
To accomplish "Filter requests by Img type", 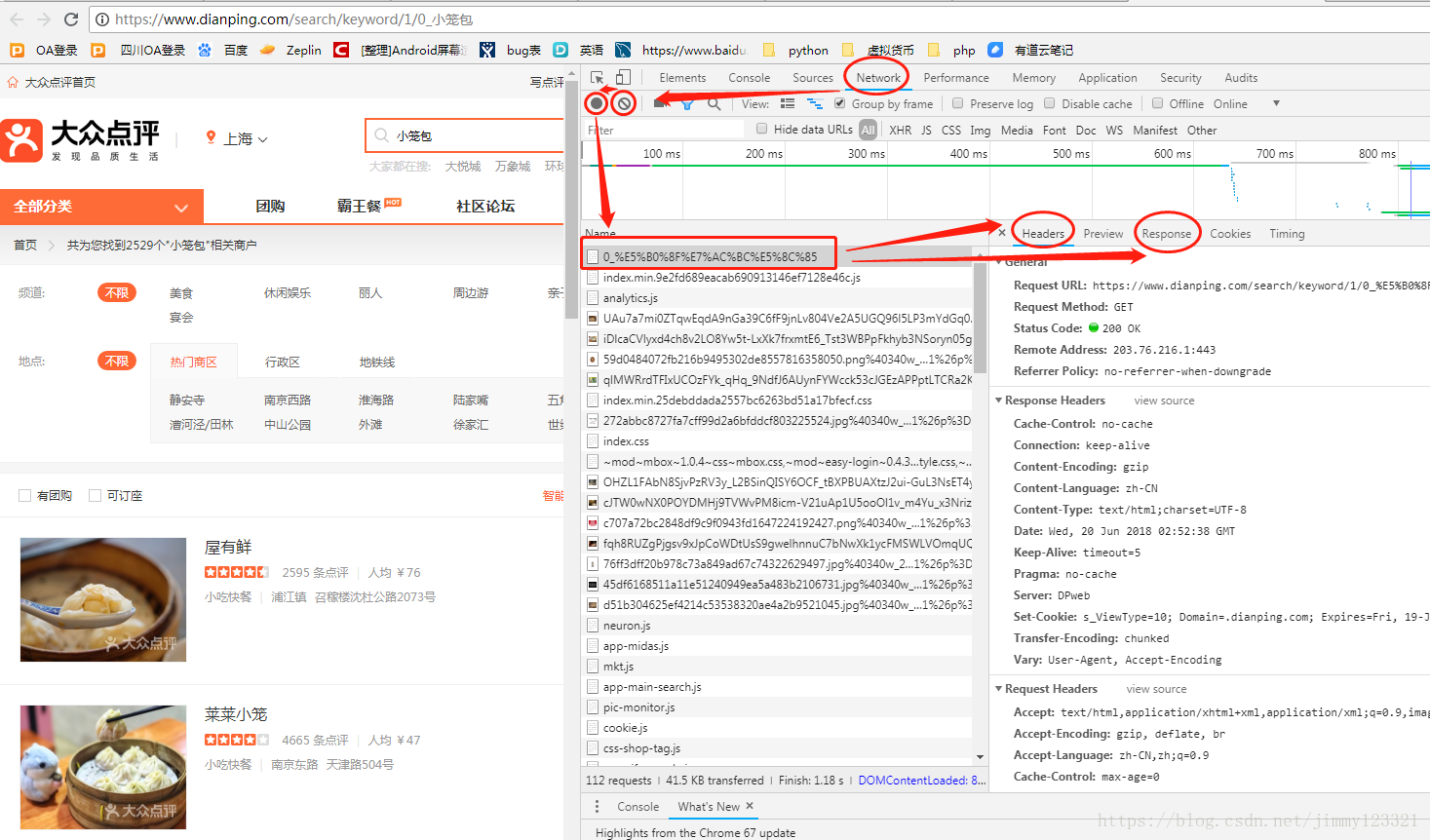I will [980, 130].
